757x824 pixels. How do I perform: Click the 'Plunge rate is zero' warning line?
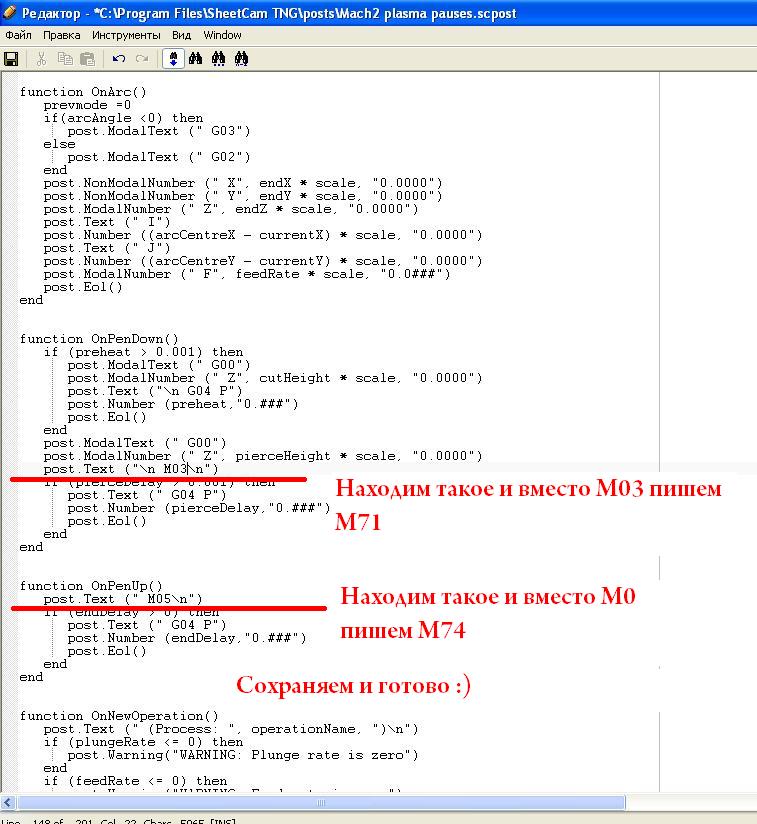click(x=243, y=755)
